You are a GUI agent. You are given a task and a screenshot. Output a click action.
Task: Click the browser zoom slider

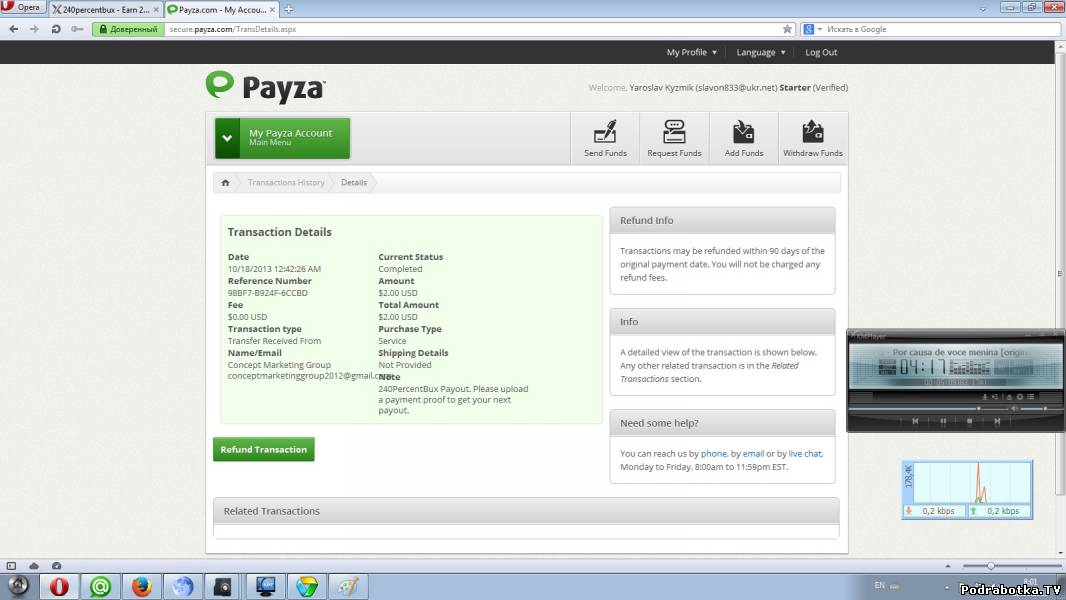990,566
